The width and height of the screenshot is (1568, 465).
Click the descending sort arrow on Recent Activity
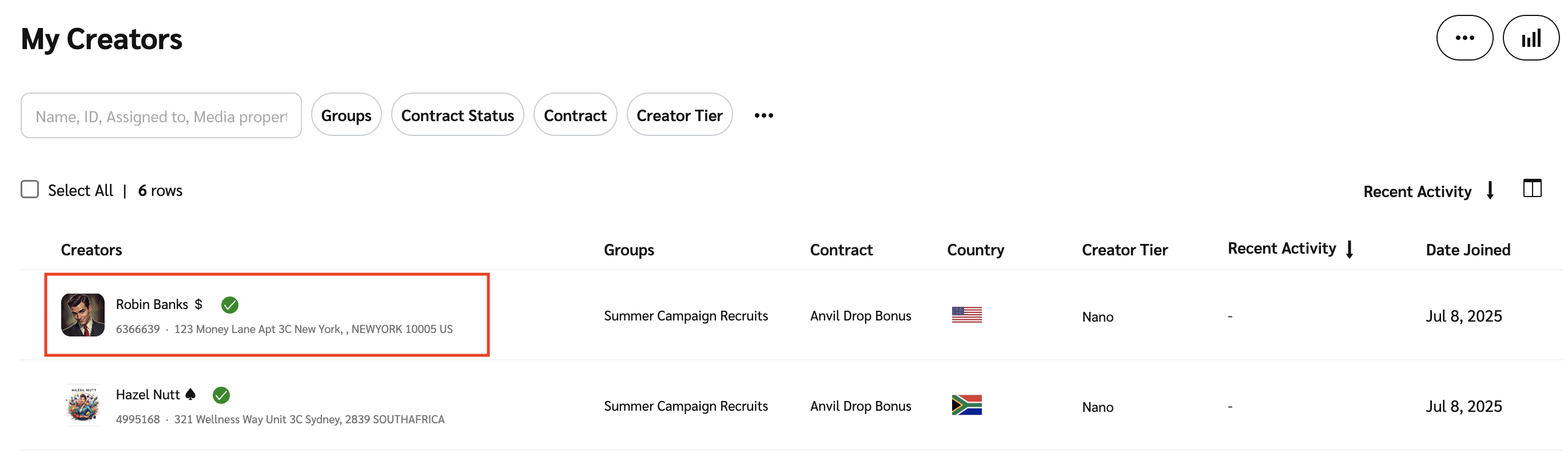point(1490,191)
